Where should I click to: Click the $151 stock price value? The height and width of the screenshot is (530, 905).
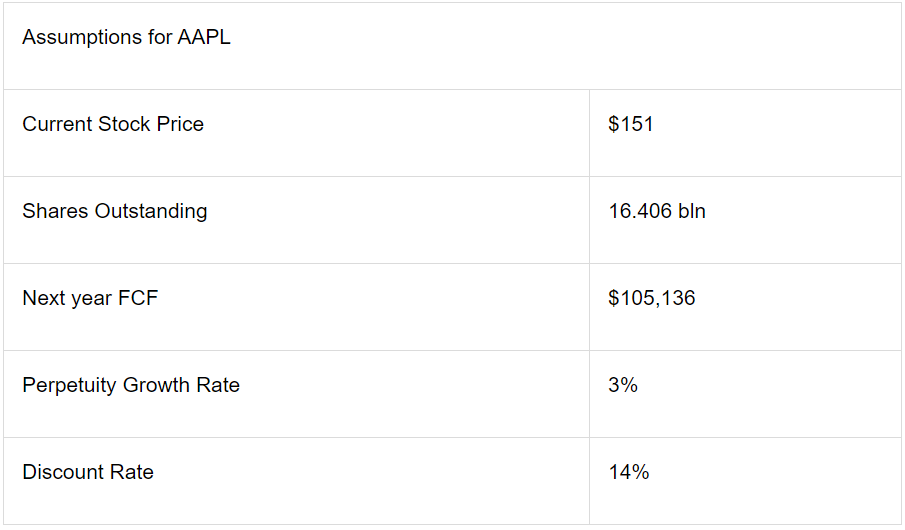pos(631,125)
